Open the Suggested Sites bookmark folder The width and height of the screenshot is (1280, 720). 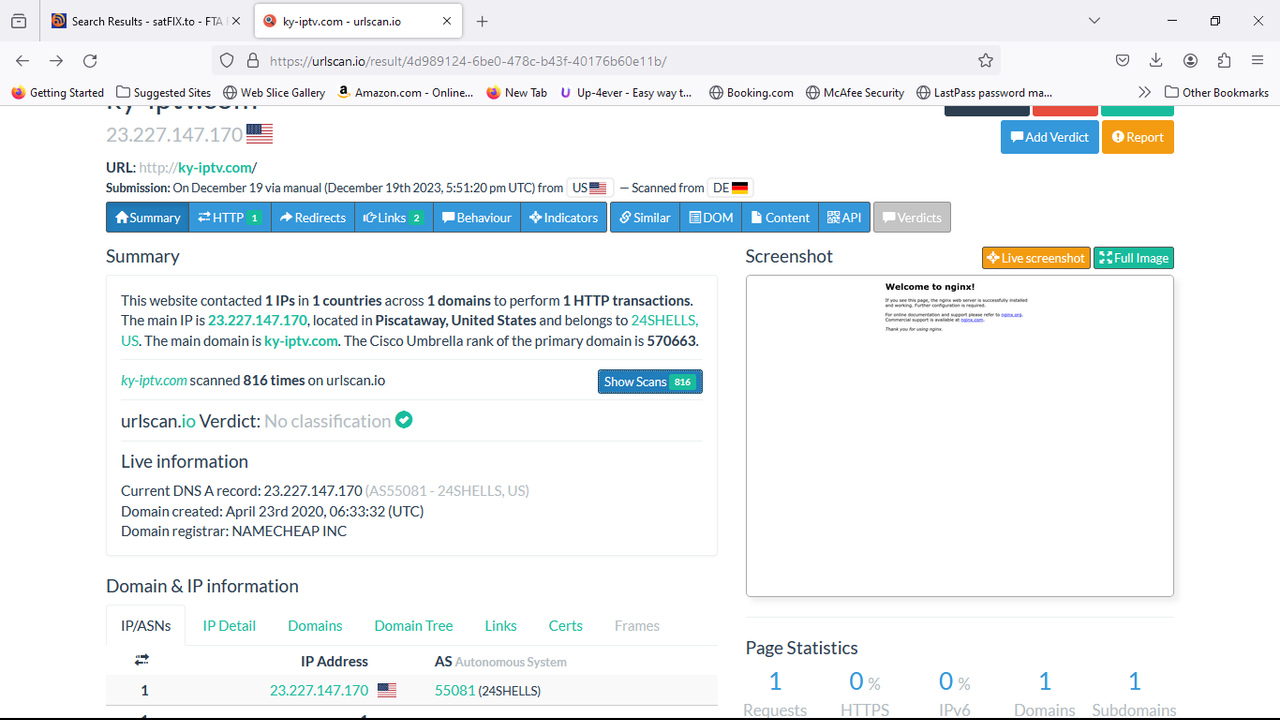[164, 92]
